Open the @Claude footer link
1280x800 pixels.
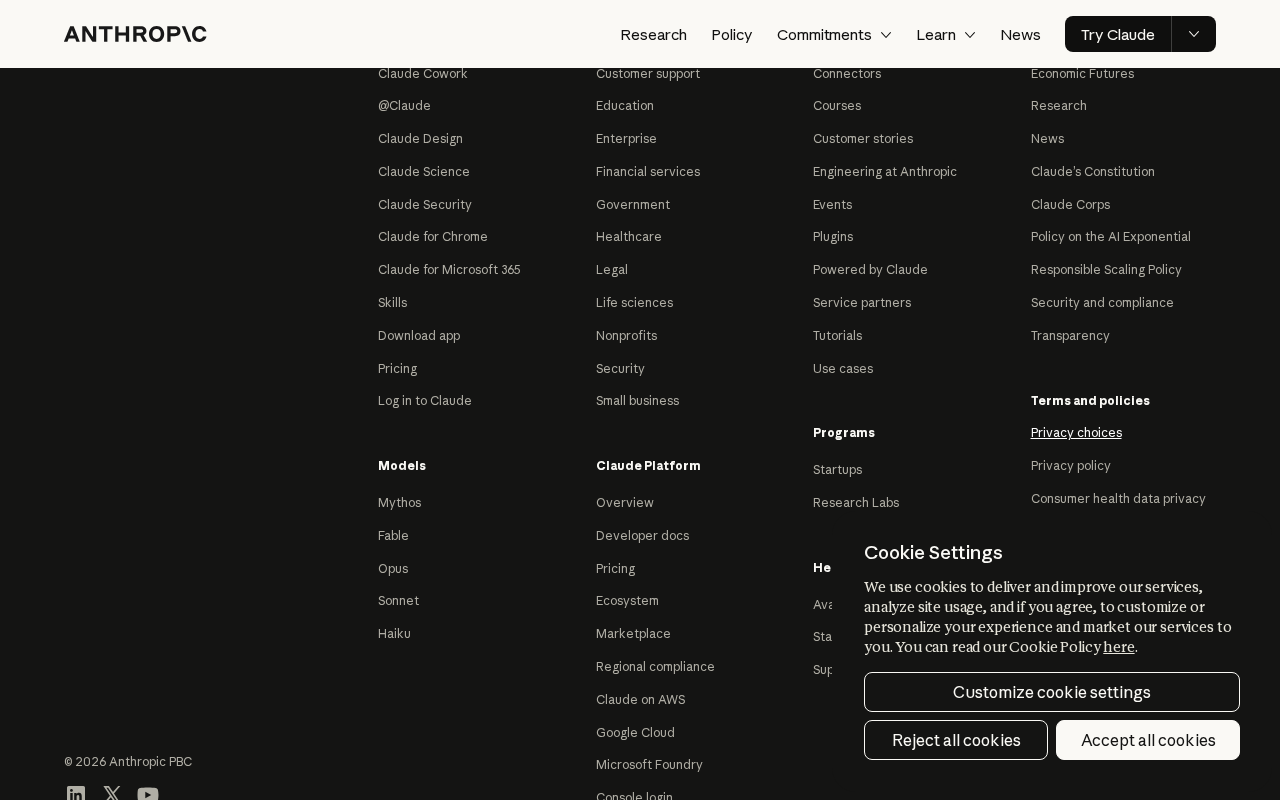tap(404, 105)
